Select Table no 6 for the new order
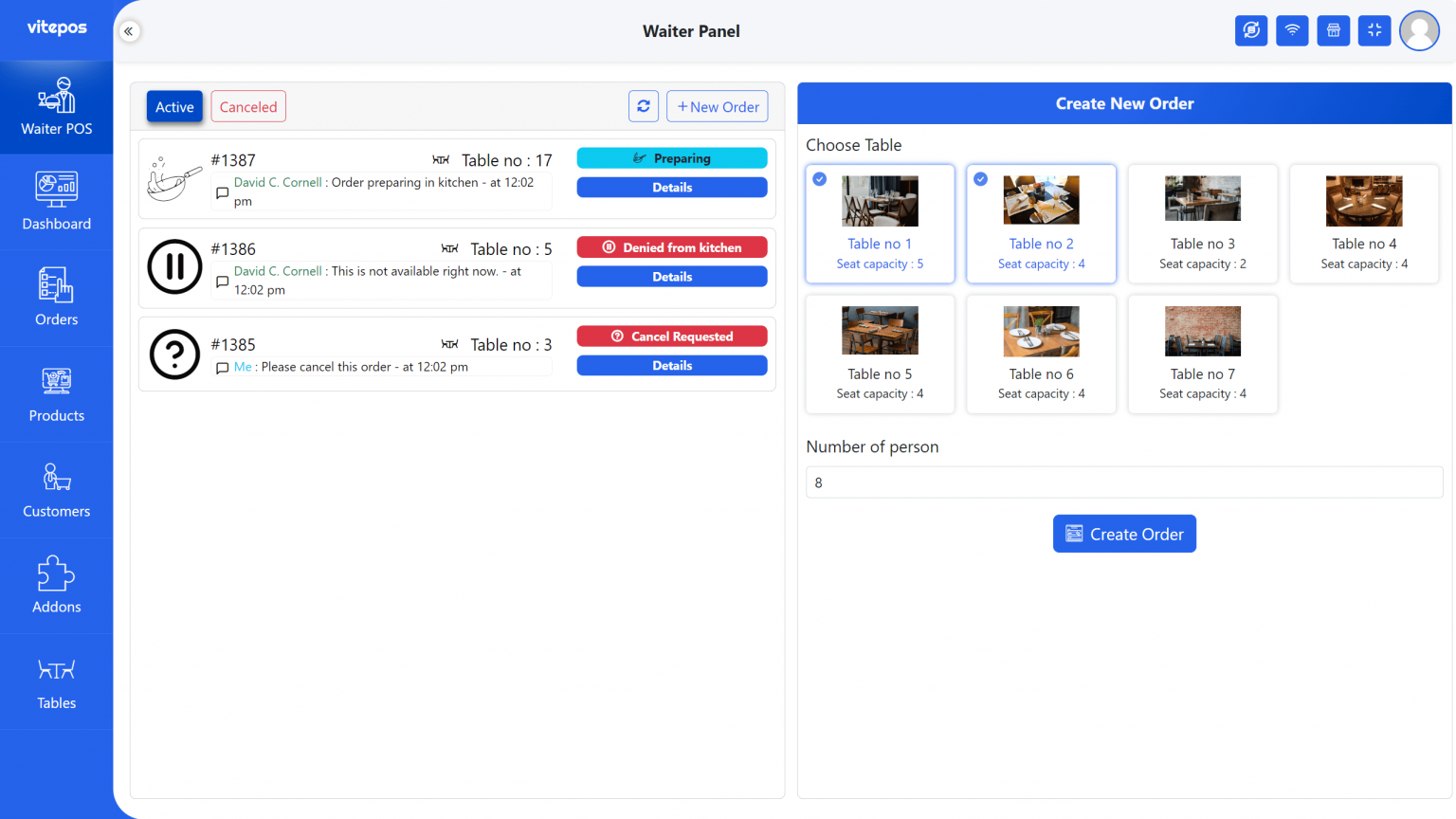This screenshot has height=819, width=1456. 1041,354
